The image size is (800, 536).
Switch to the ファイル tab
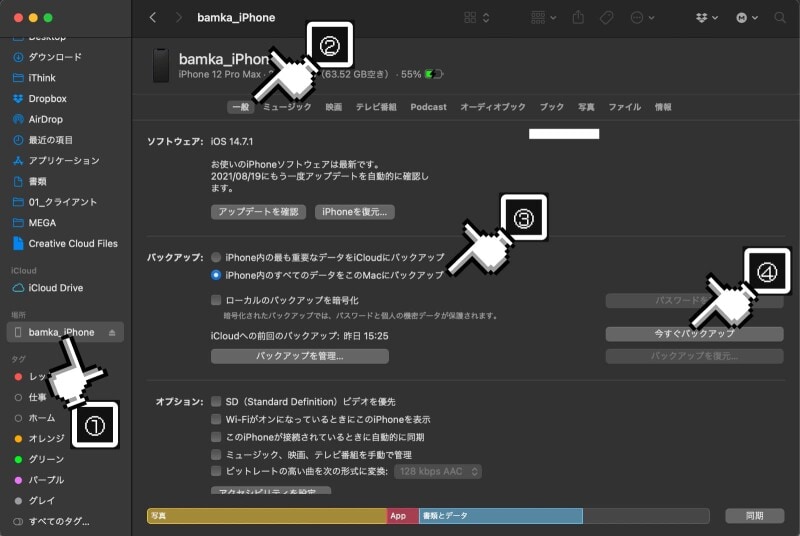[x=624, y=107]
